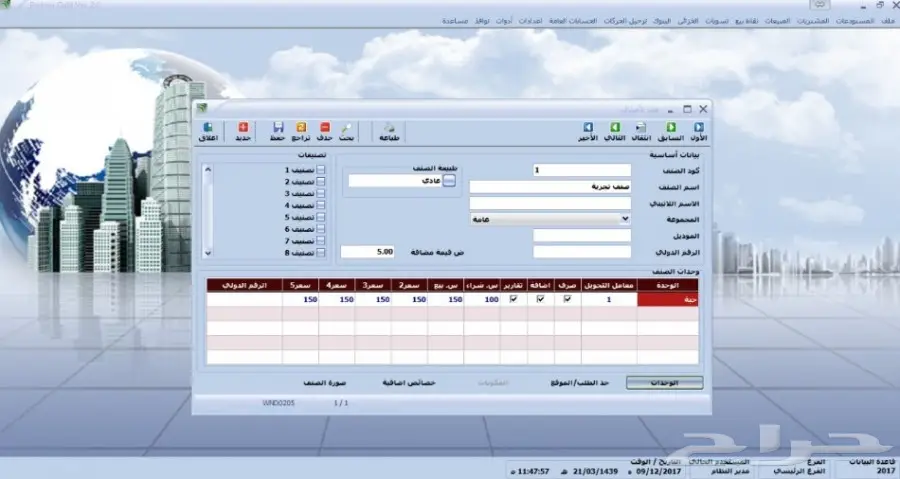Open the نوافذ menu

coord(482,21)
